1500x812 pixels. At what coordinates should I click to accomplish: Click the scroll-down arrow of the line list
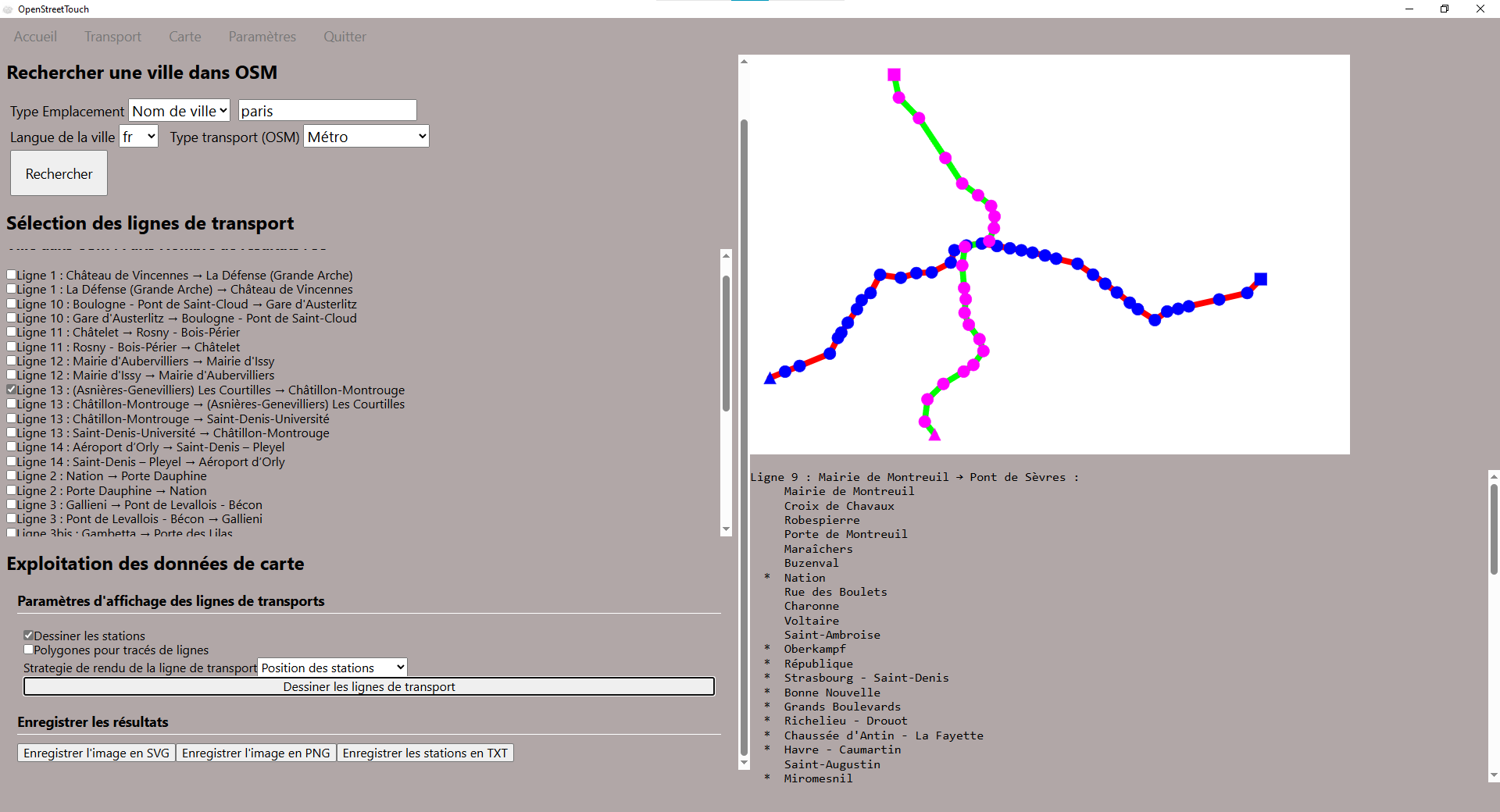[x=726, y=529]
